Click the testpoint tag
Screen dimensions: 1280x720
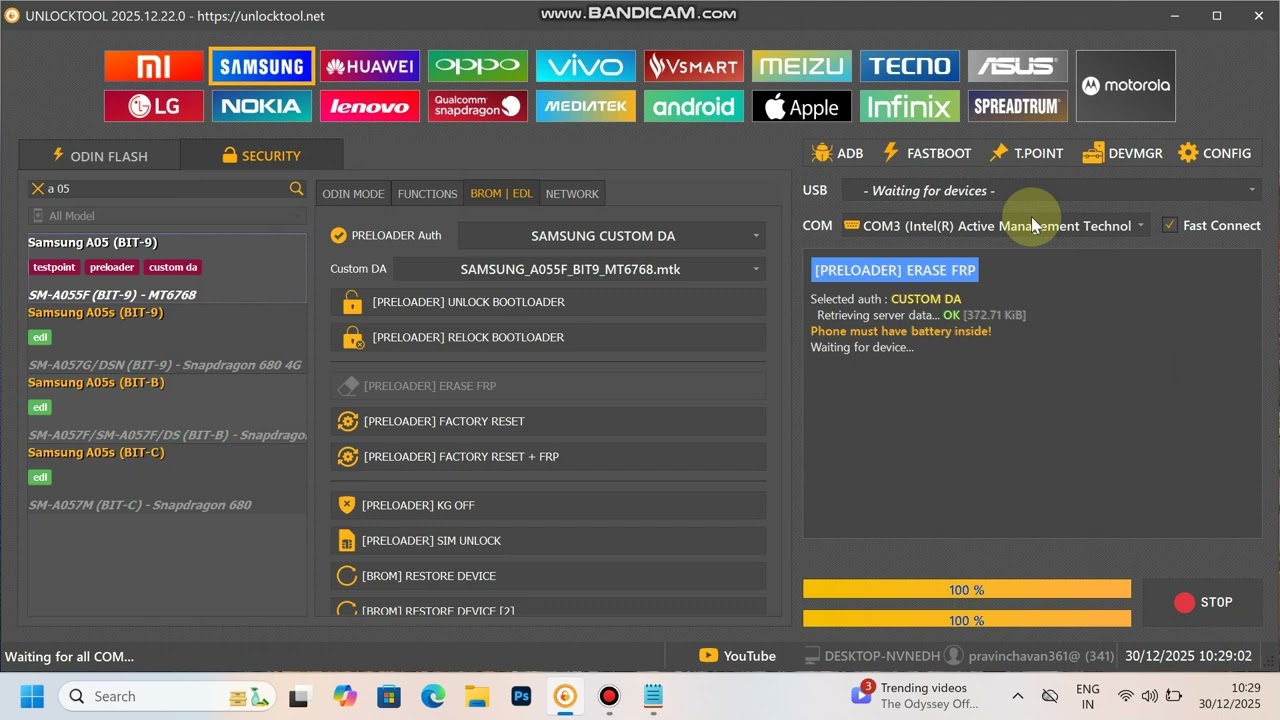54,267
